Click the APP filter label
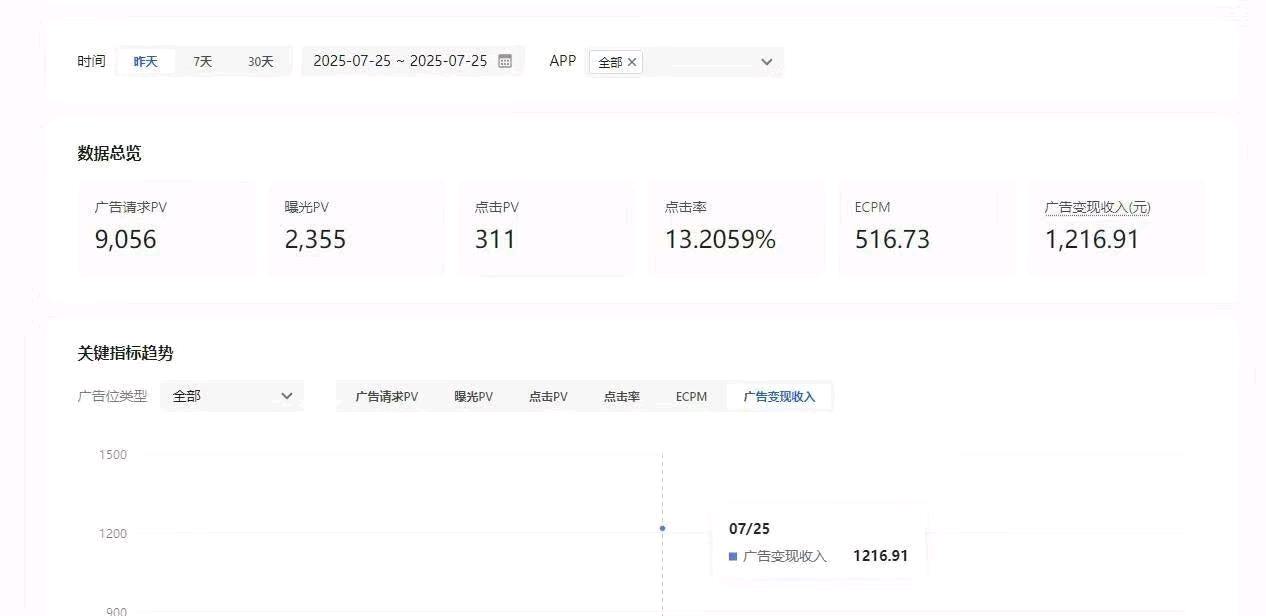Screen dimensions: 1266x616 (x=563, y=61)
